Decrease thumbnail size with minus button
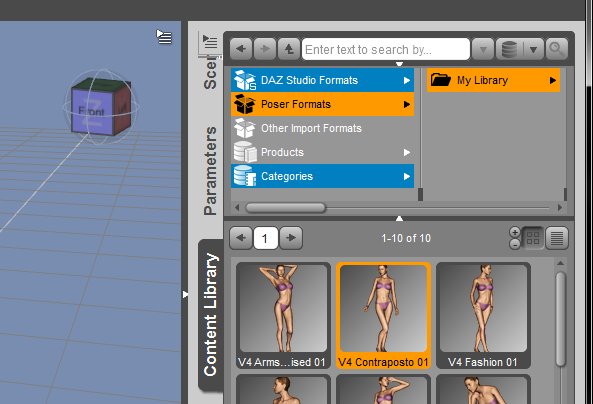The height and width of the screenshot is (404, 593). tap(515, 244)
